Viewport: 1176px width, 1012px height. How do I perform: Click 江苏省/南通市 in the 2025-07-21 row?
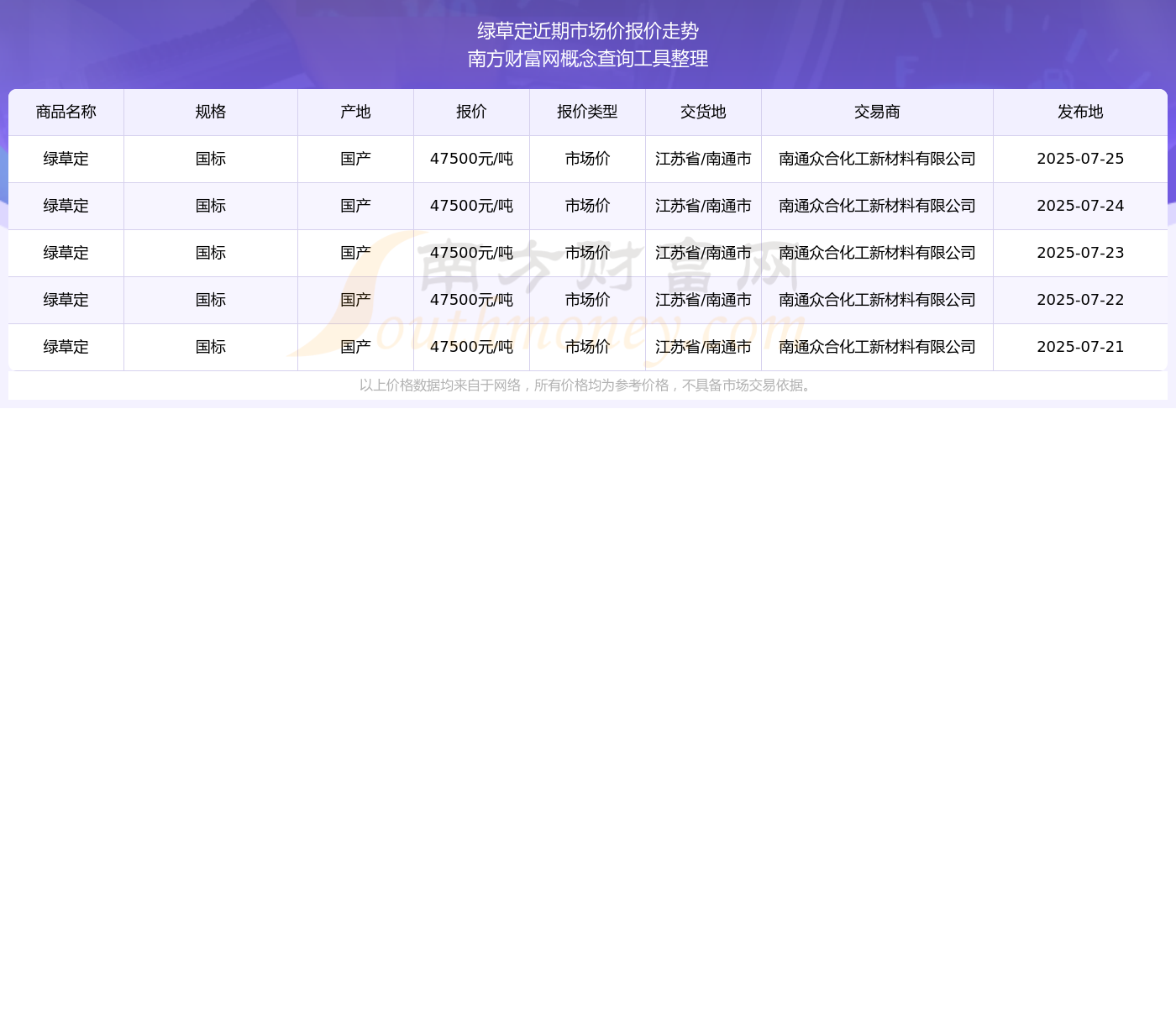(x=703, y=347)
